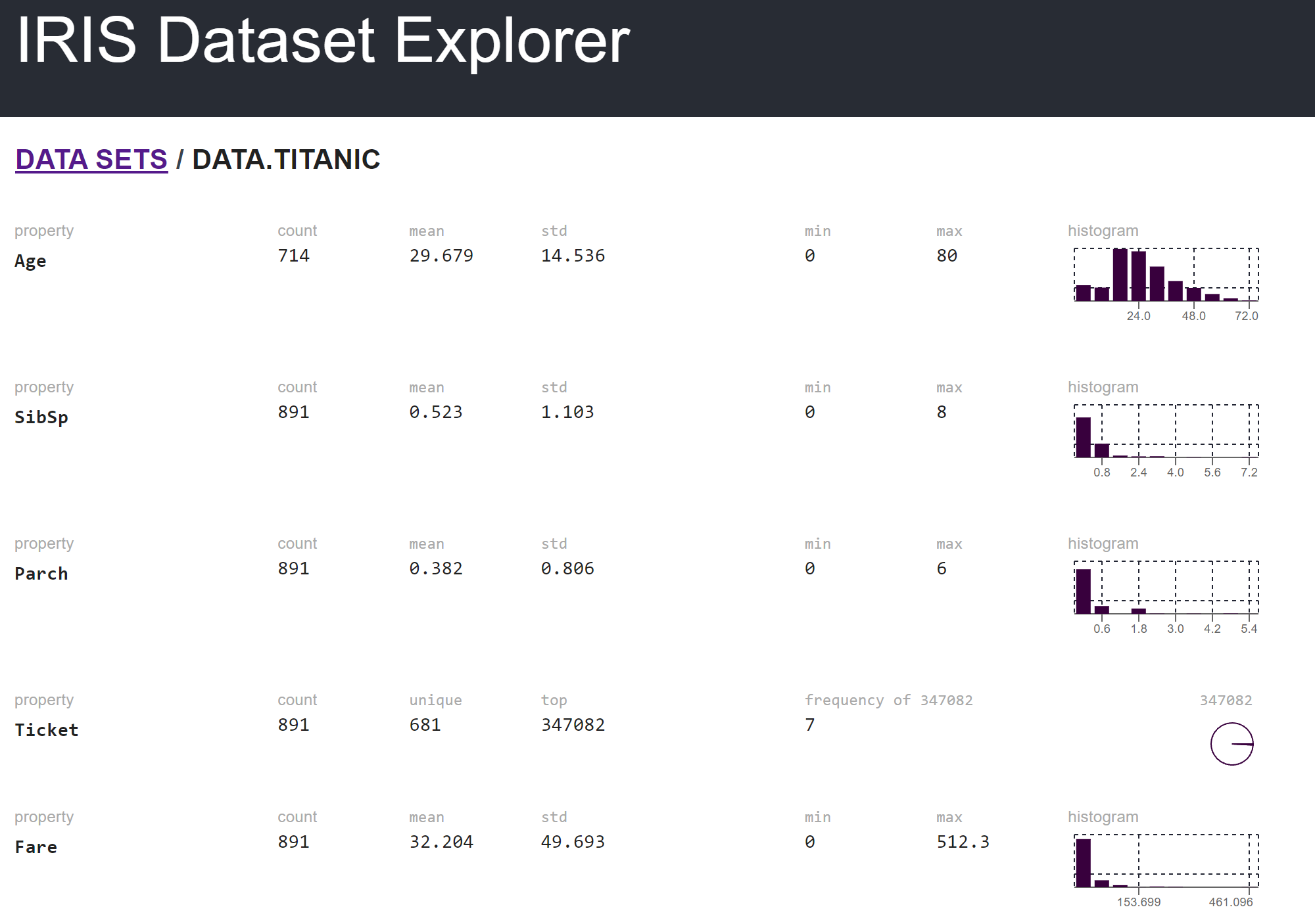Click the Age count value 714
Image resolution: width=1315 pixels, height=924 pixels.
[293, 256]
